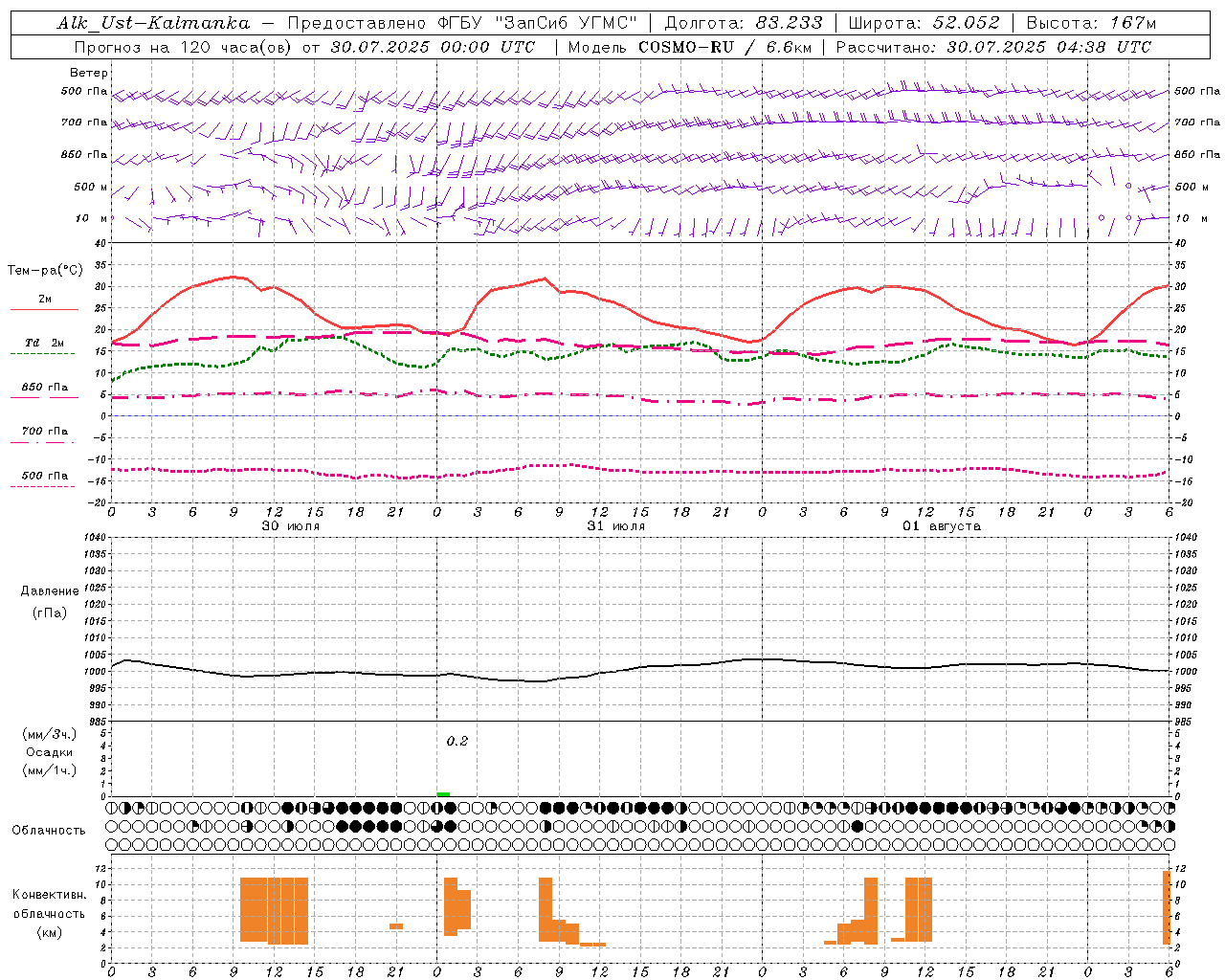Click the 0.2 precipitation amount value
The width and height of the screenshot is (1225, 980).
coord(457,742)
